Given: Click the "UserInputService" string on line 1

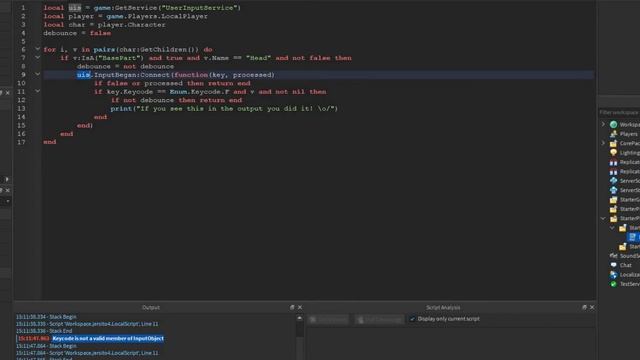Looking at the screenshot, I should click(199, 8).
